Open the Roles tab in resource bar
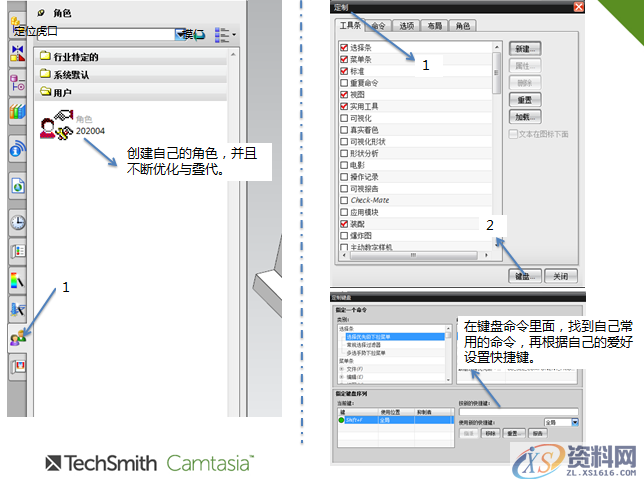 pyautogui.click(x=18, y=340)
